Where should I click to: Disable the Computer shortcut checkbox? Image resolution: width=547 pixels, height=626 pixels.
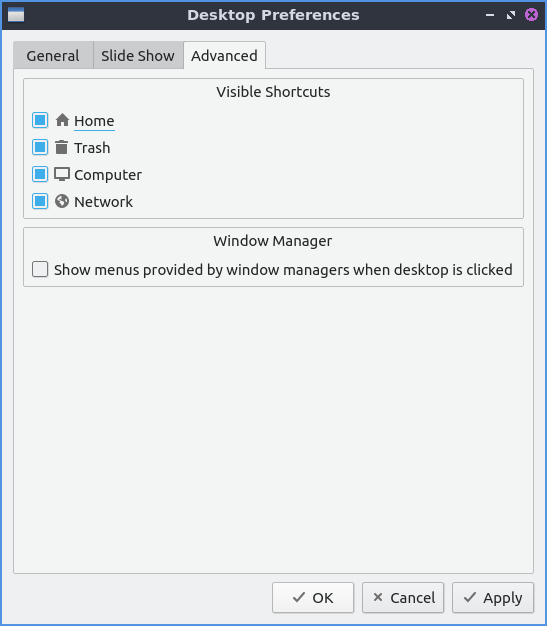point(40,174)
